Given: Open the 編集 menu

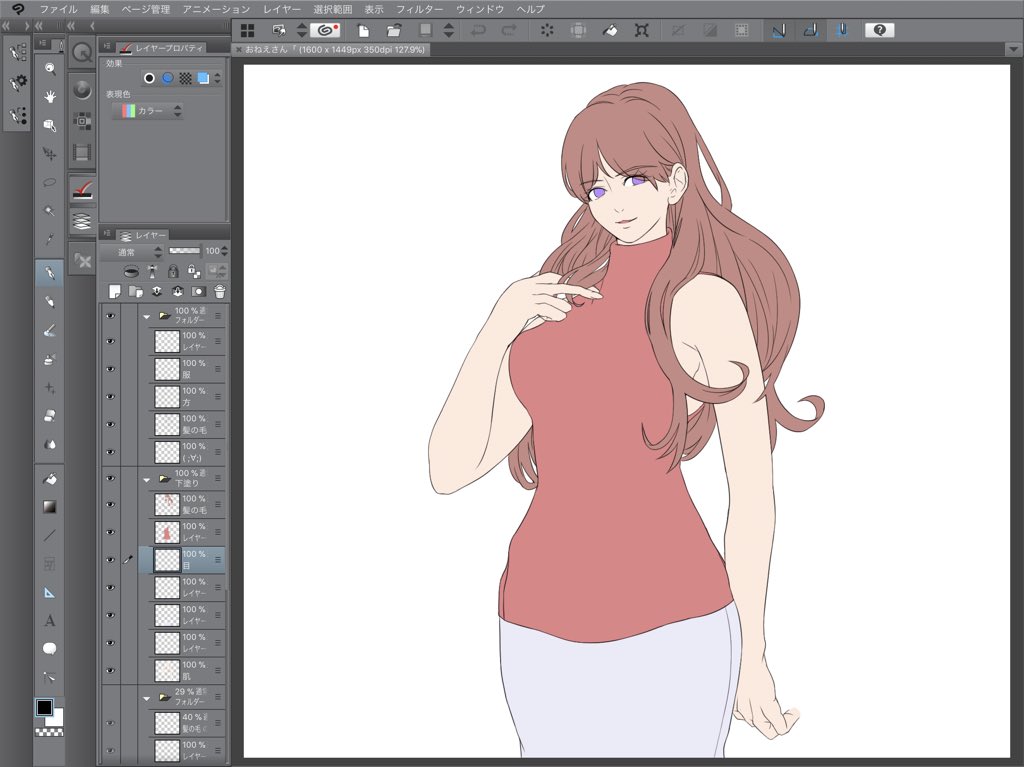Looking at the screenshot, I should click(x=100, y=9).
